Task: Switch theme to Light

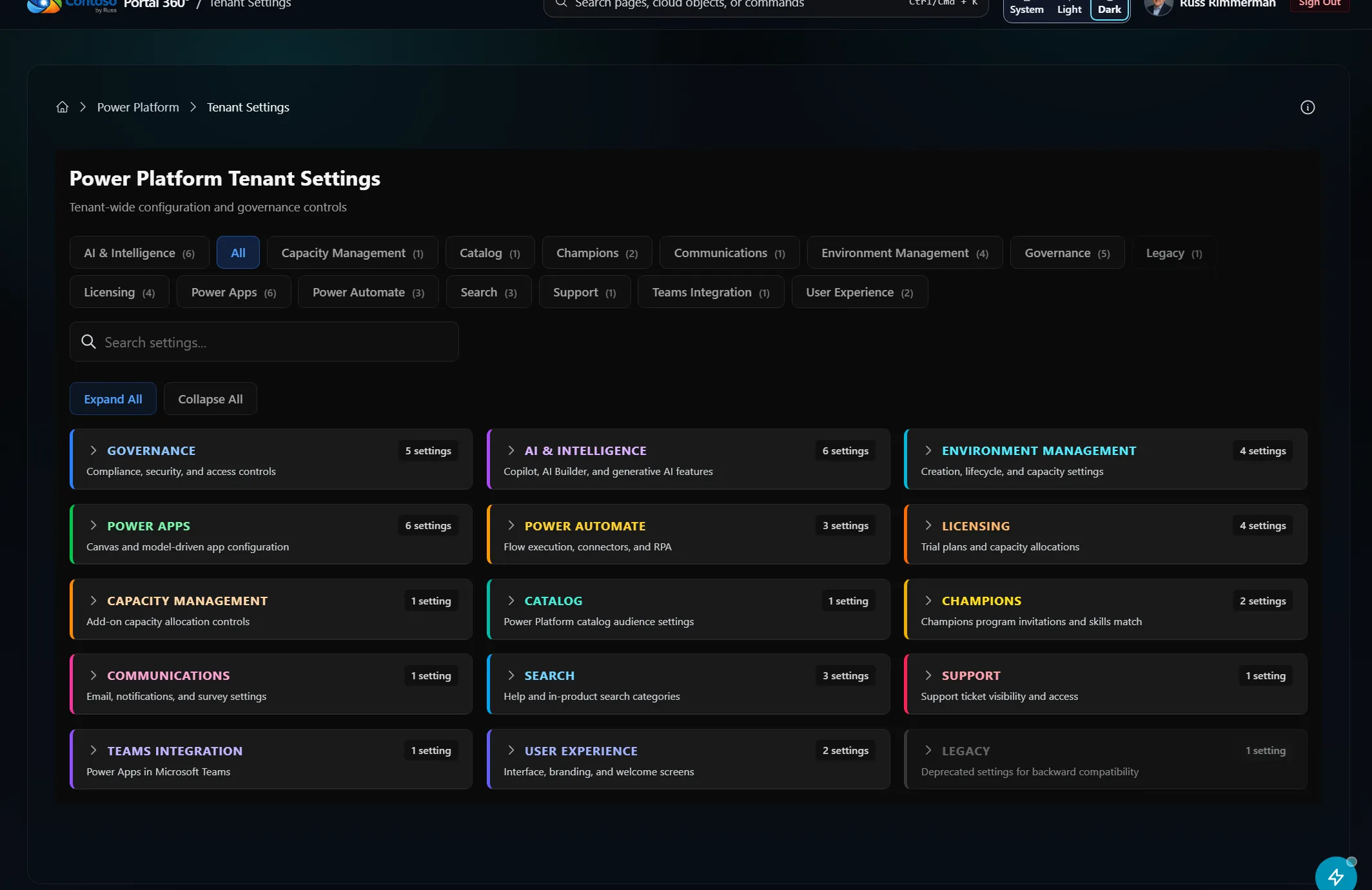Action: click(1069, 9)
